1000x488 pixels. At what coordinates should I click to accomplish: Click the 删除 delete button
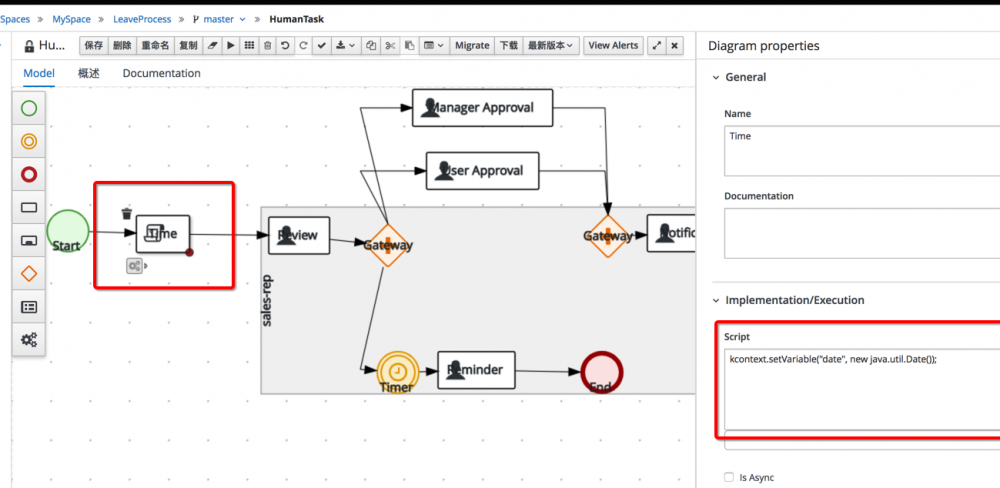point(122,46)
